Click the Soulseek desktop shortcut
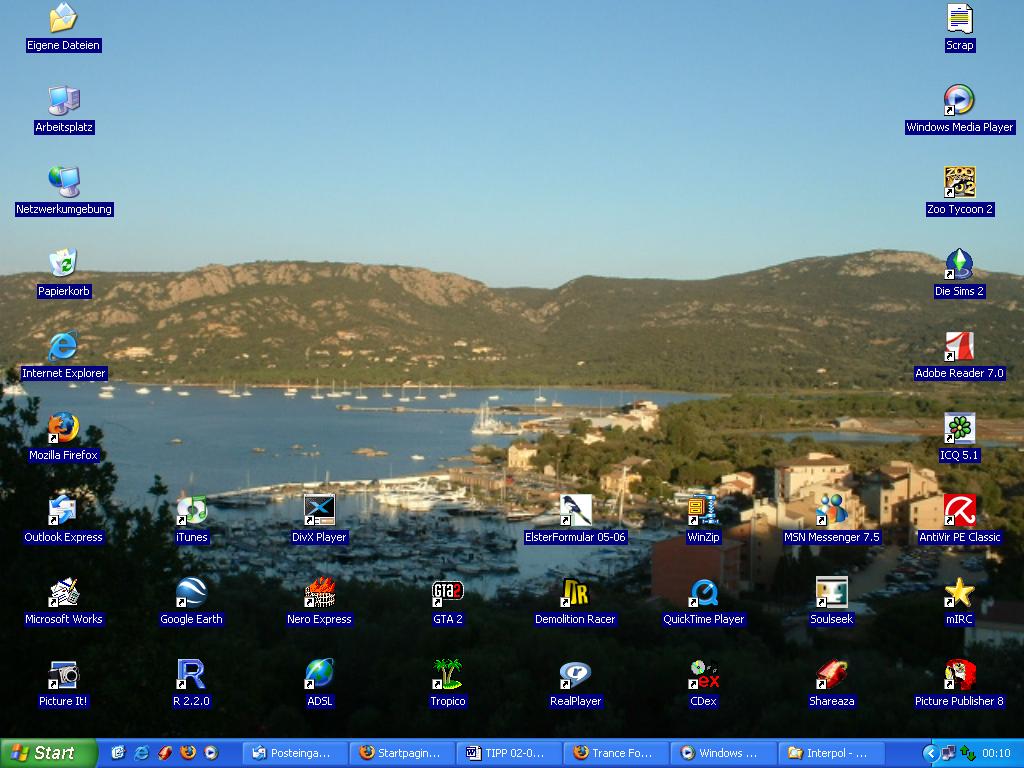This screenshot has width=1024, height=768. pos(831,592)
